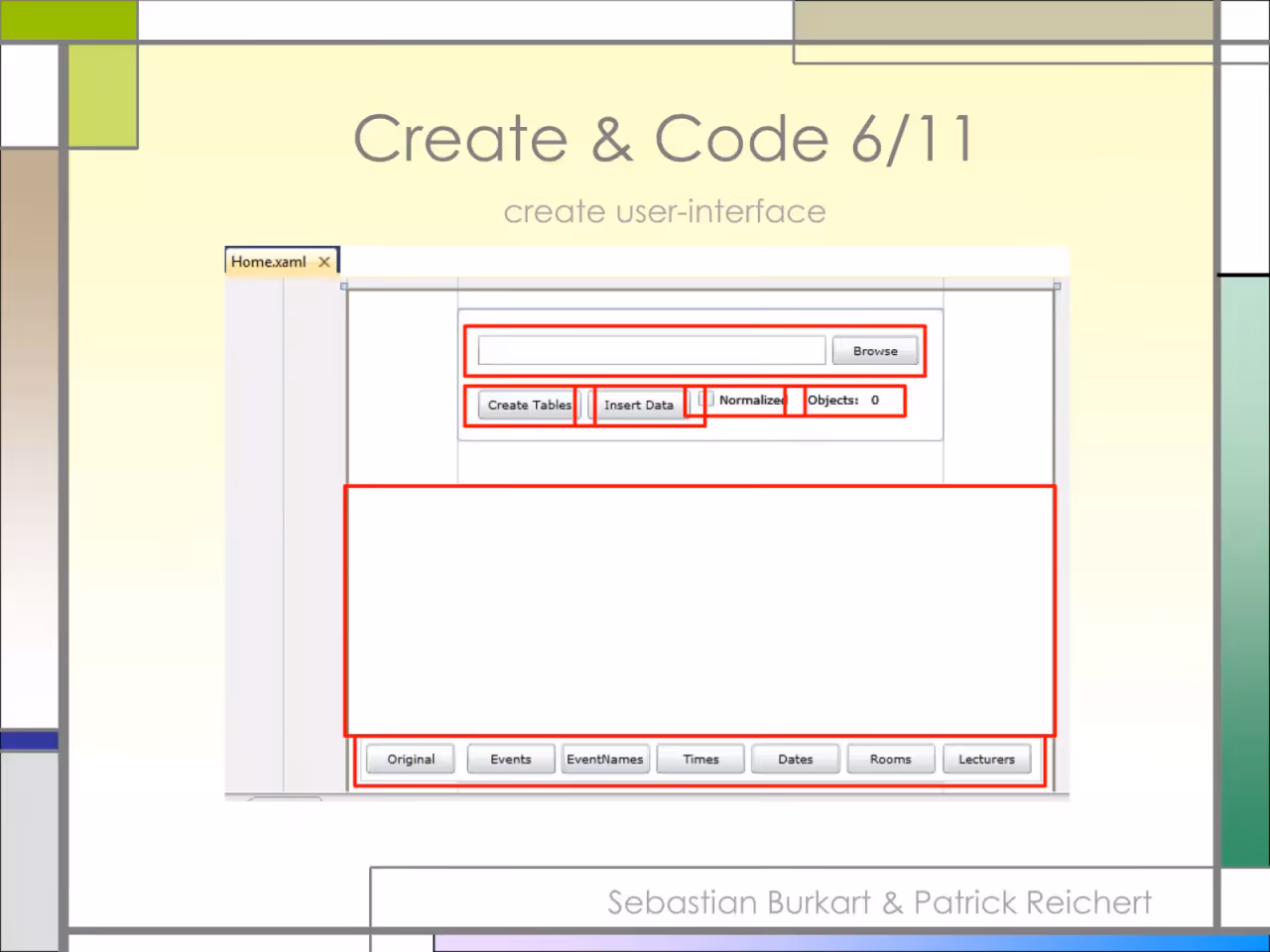Click the Insert Data button
1270x952 pixels.
pos(638,405)
